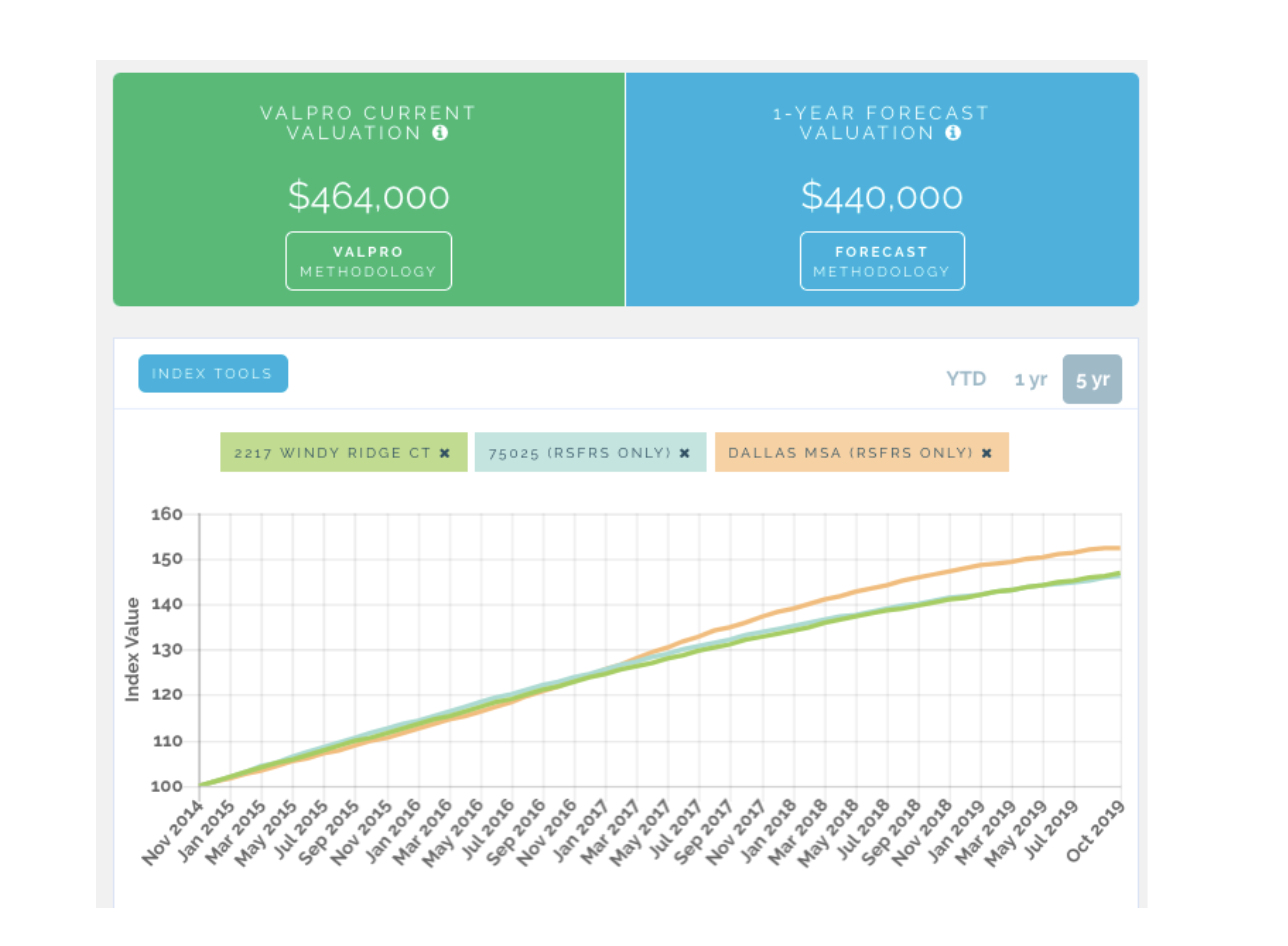Click the 2217 Windy Ridge Ct legend tag

pos(332,453)
